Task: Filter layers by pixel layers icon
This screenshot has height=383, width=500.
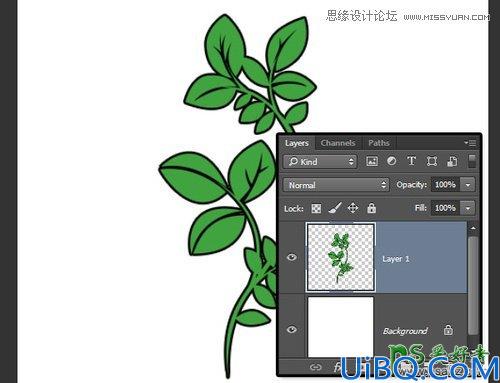Action: [x=372, y=161]
